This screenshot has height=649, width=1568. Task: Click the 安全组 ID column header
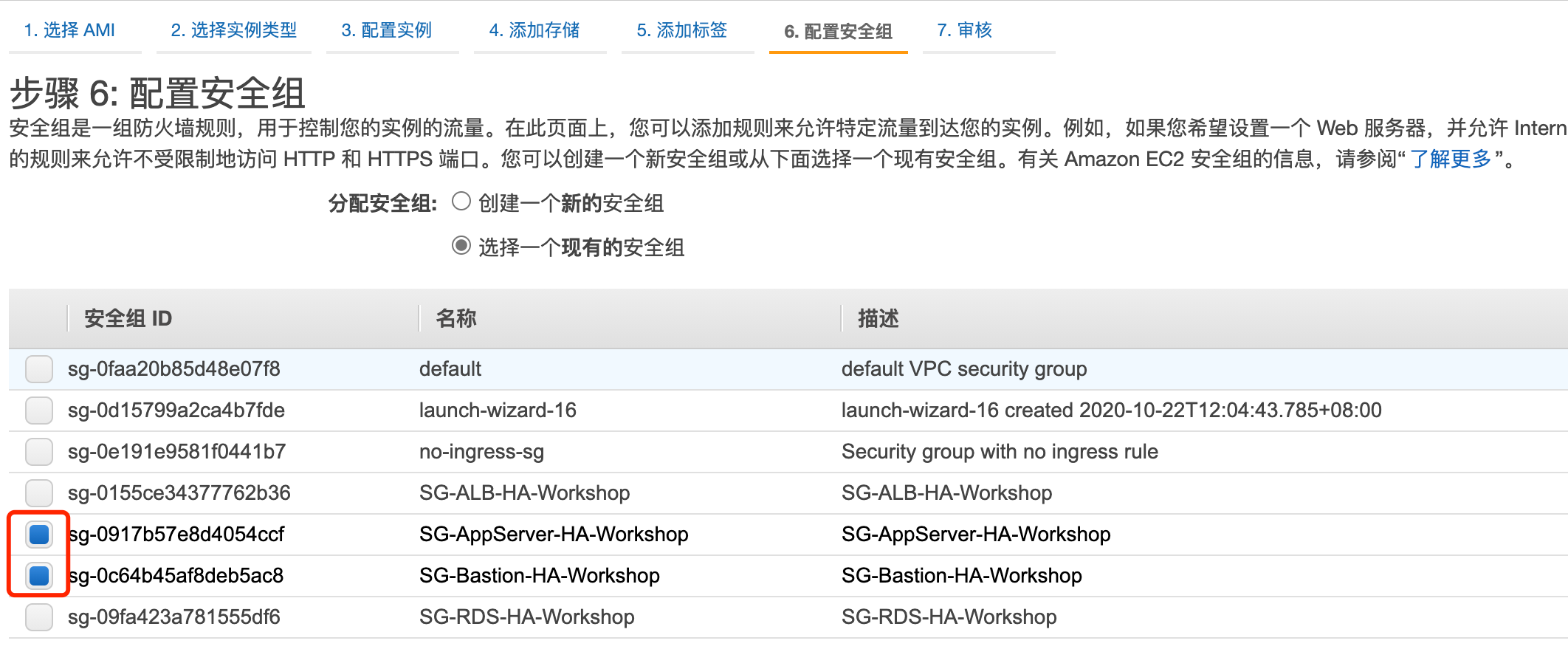128,319
